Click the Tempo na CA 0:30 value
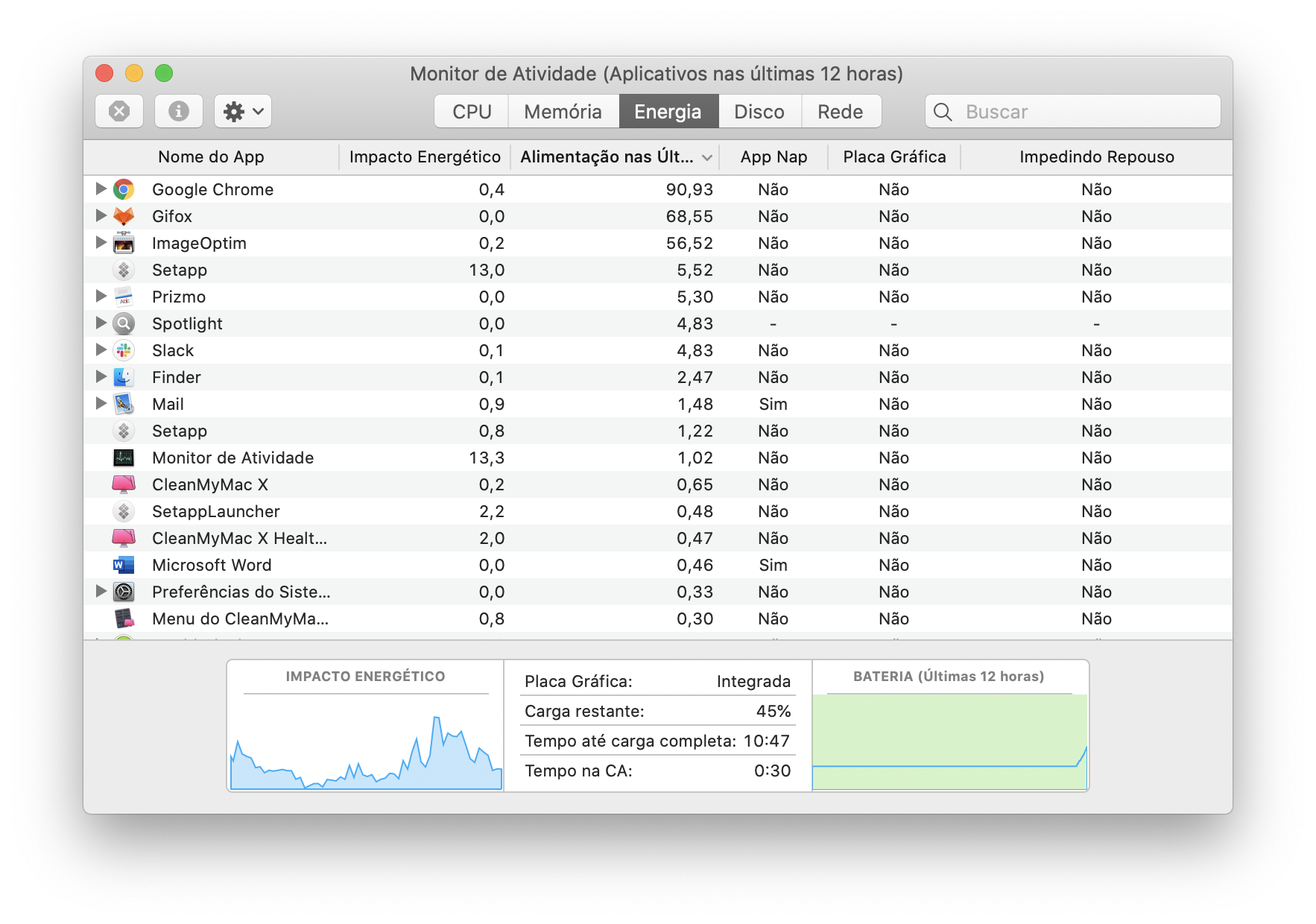The width and height of the screenshot is (1316, 924). pyautogui.click(x=772, y=770)
